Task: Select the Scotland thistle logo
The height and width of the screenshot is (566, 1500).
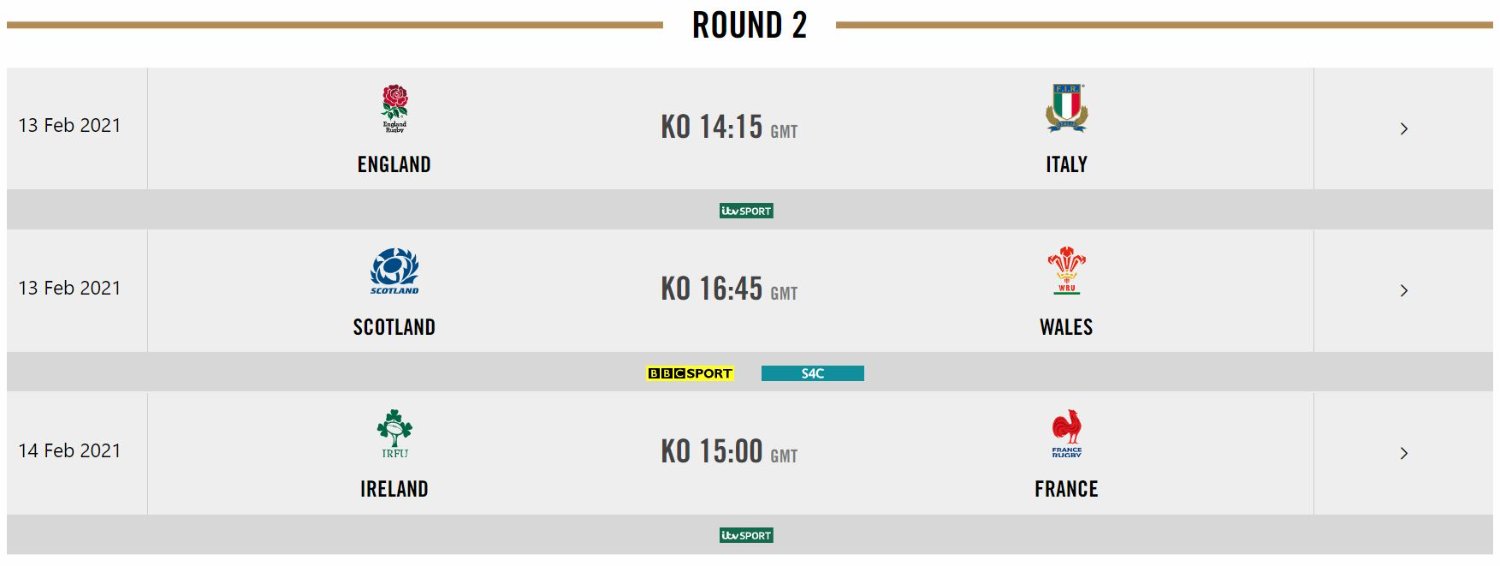Action: tap(394, 271)
